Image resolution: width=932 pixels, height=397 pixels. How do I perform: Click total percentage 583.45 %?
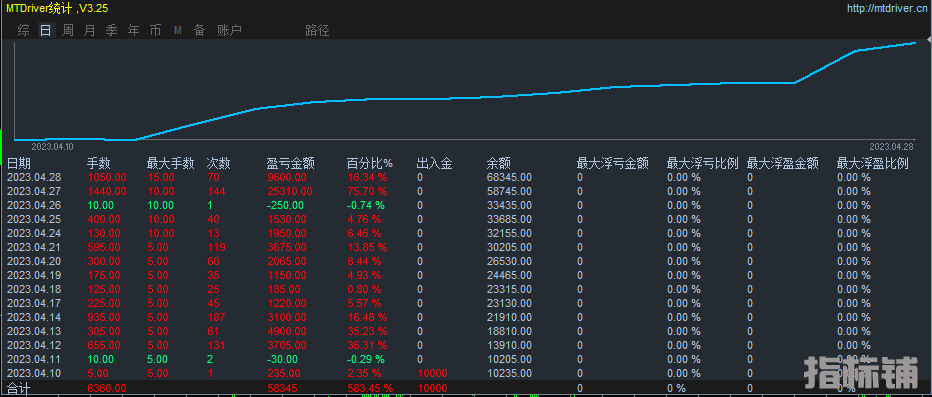370,388
